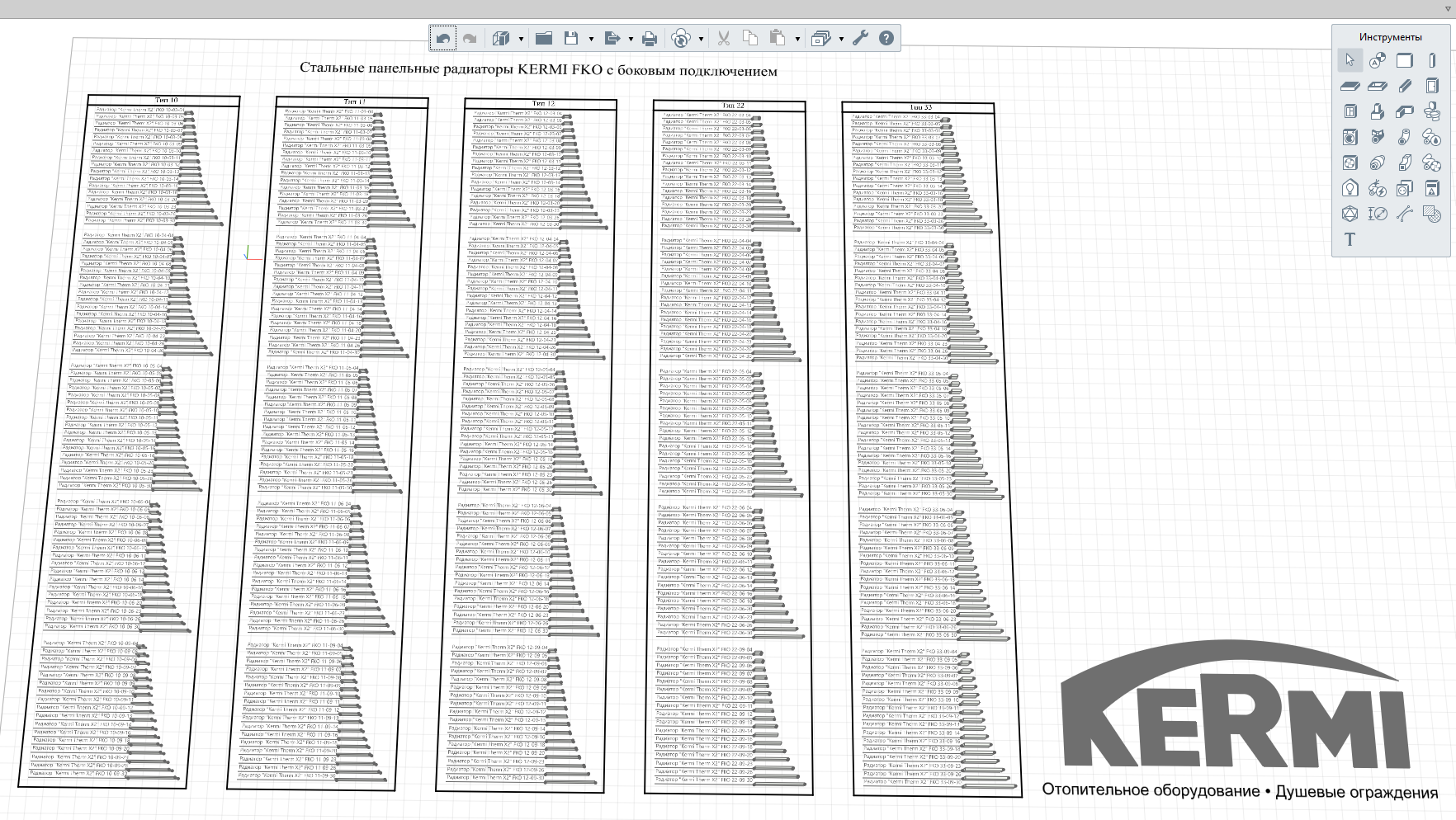Click the 'Тип 10' table header
Image resolution: width=1456 pixels, height=820 pixels.
(x=166, y=101)
